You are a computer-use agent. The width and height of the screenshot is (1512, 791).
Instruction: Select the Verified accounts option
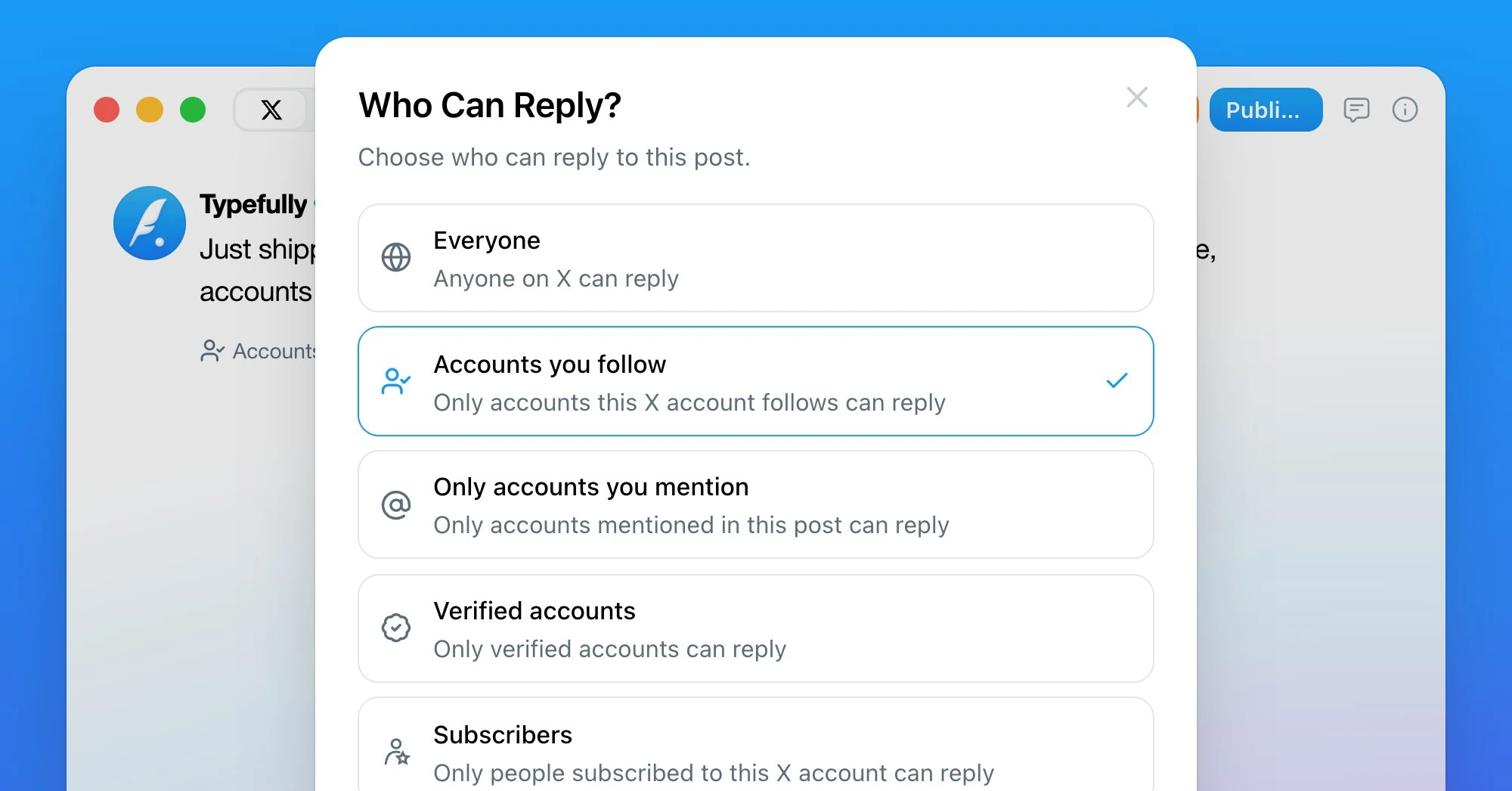click(x=755, y=628)
